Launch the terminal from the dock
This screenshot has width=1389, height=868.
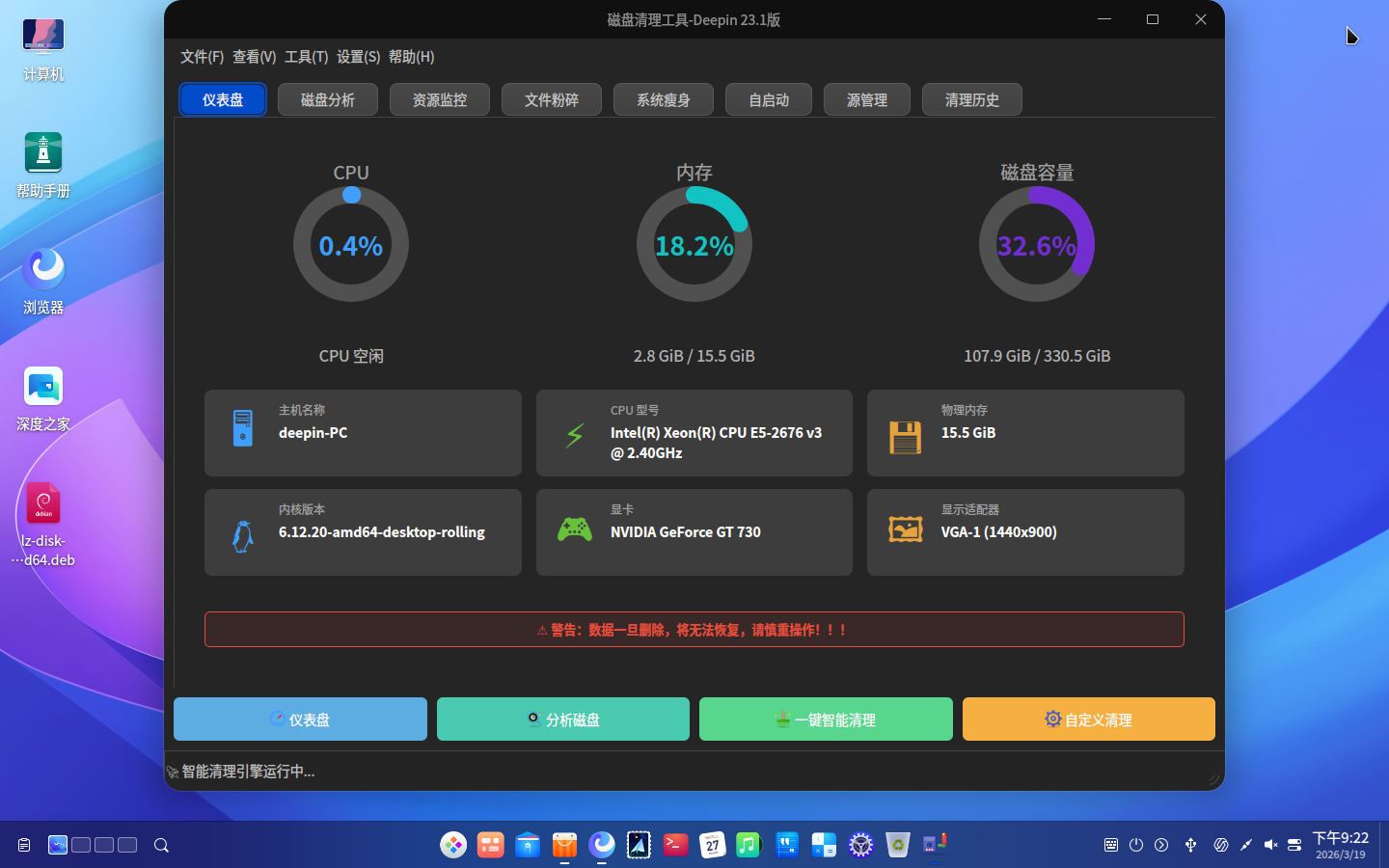[675, 845]
